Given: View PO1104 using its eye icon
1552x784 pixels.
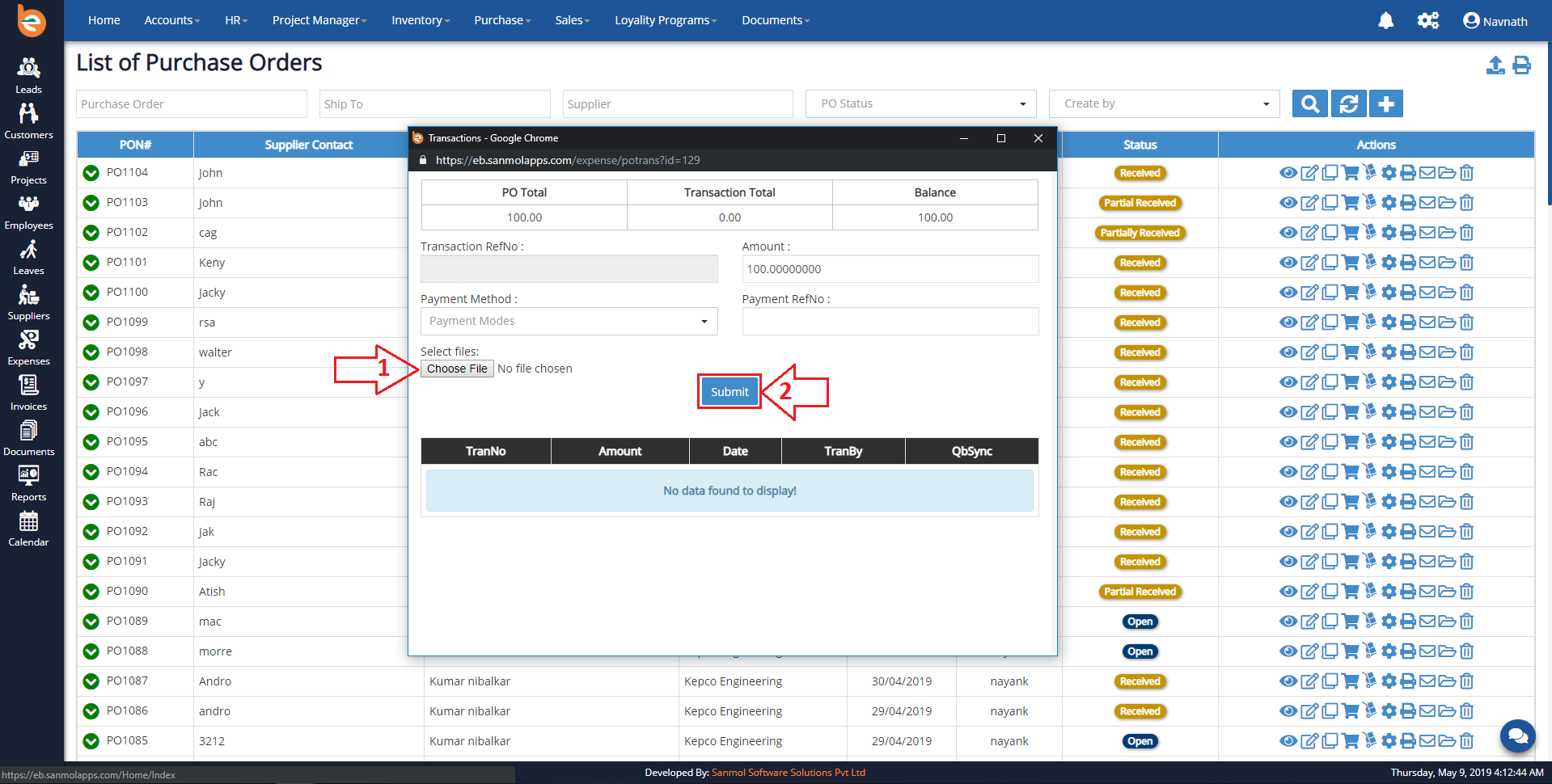Looking at the screenshot, I should (1288, 173).
